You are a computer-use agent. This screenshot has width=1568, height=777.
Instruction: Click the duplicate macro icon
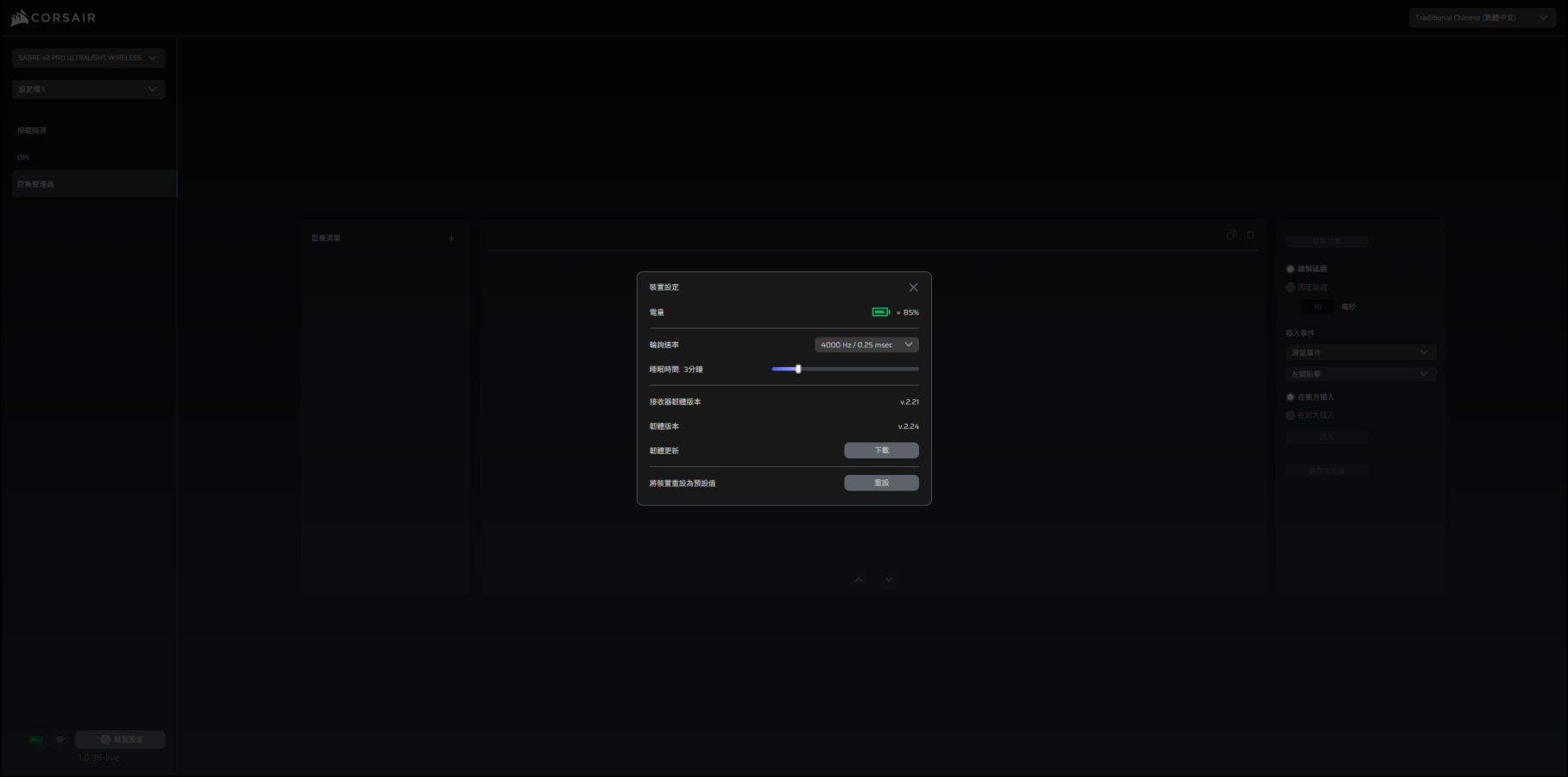point(1231,235)
